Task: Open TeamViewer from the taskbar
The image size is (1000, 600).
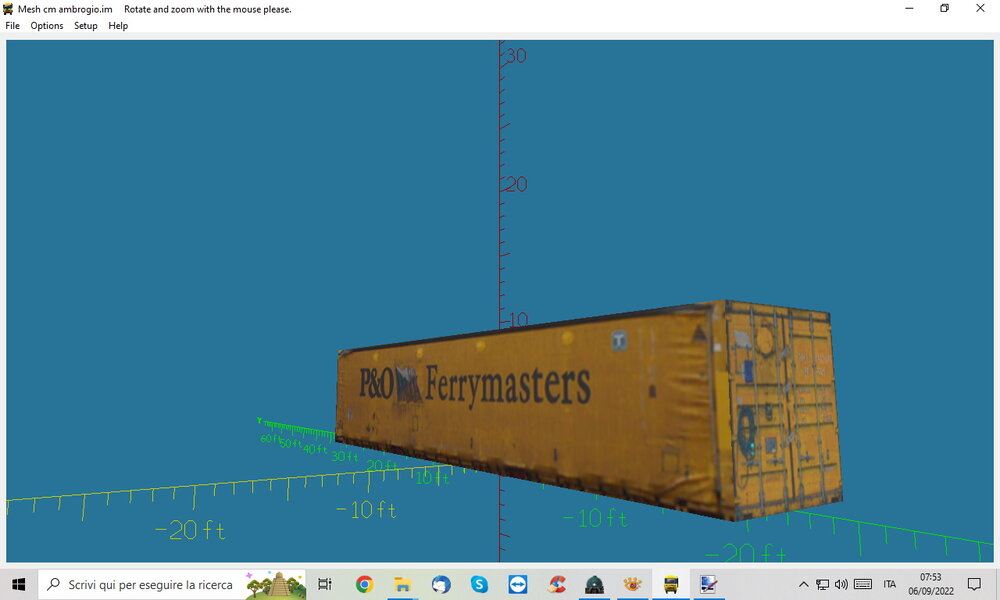Action: pos(518,584)
